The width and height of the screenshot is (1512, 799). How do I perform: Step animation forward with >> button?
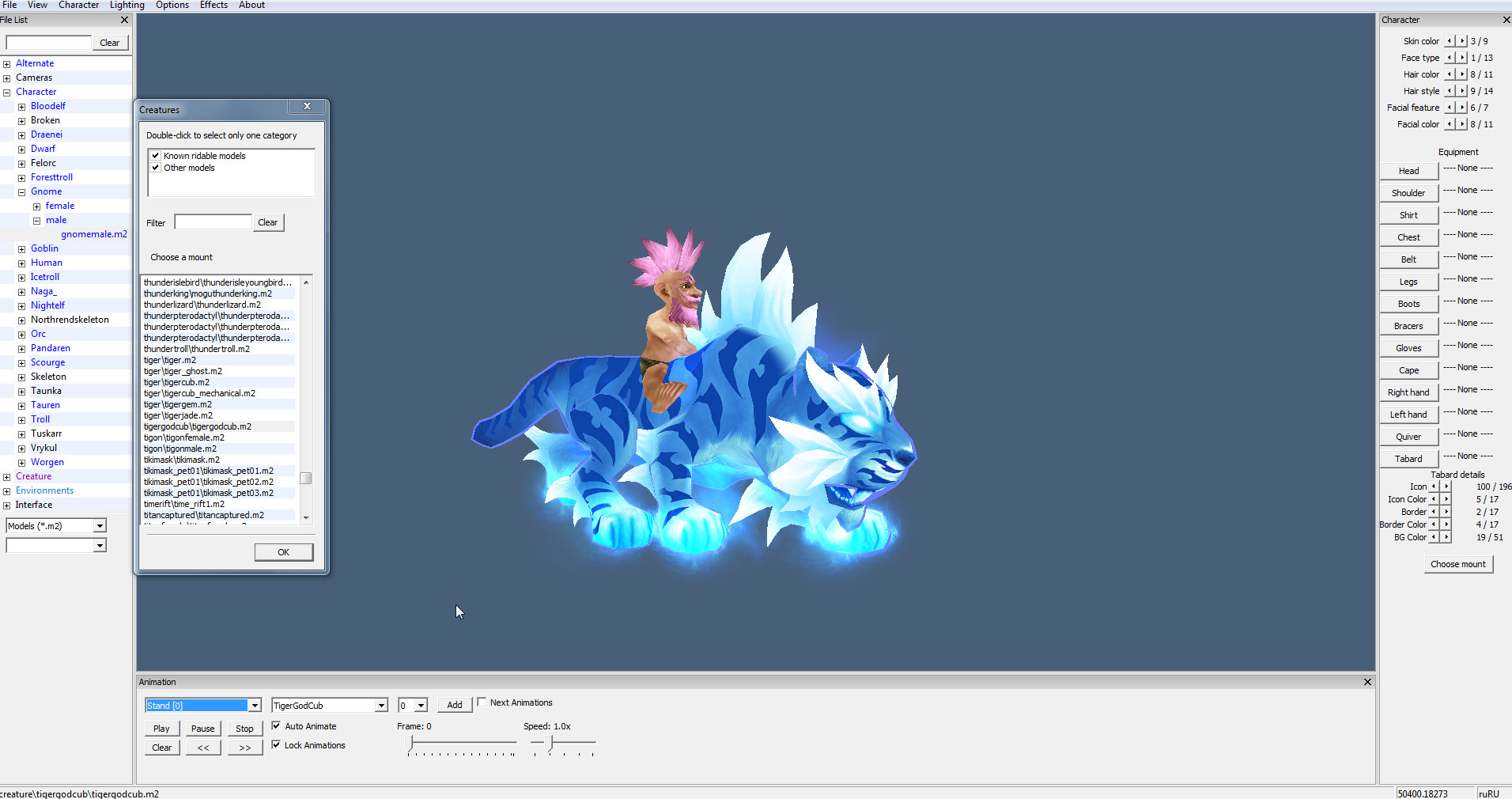tap(245, 748)
